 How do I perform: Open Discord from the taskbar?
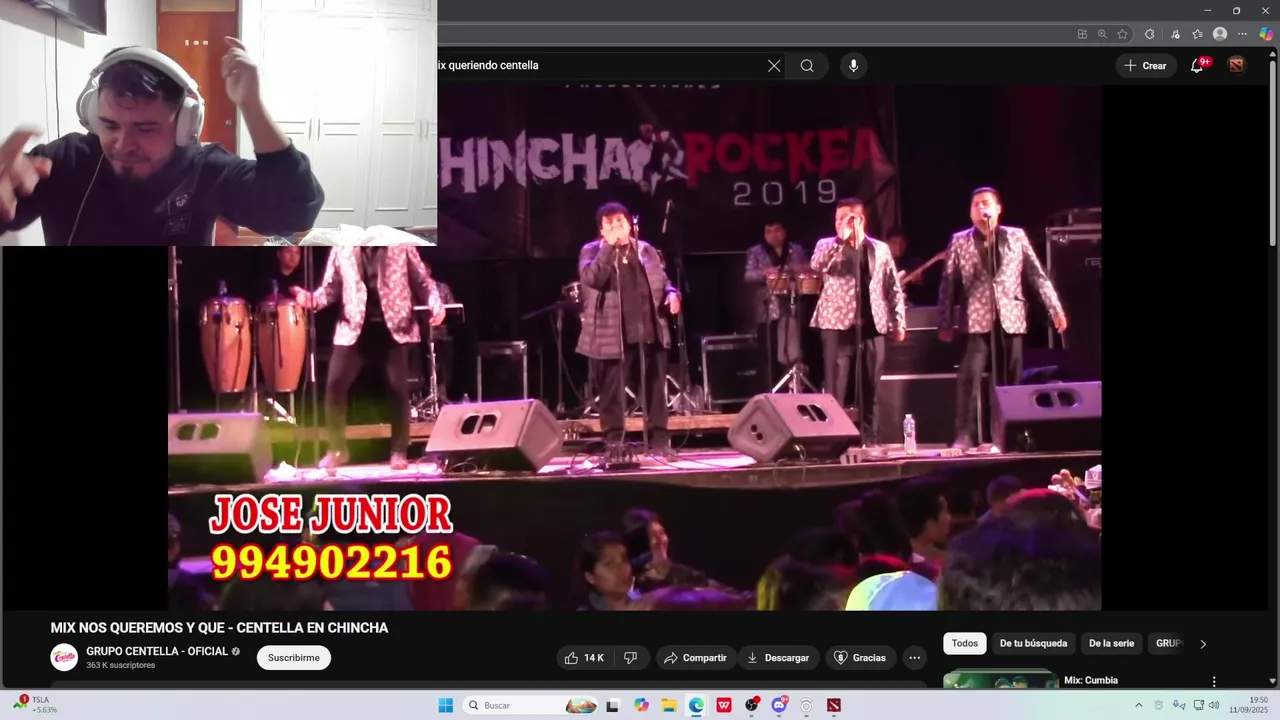(x=779, y=705)
